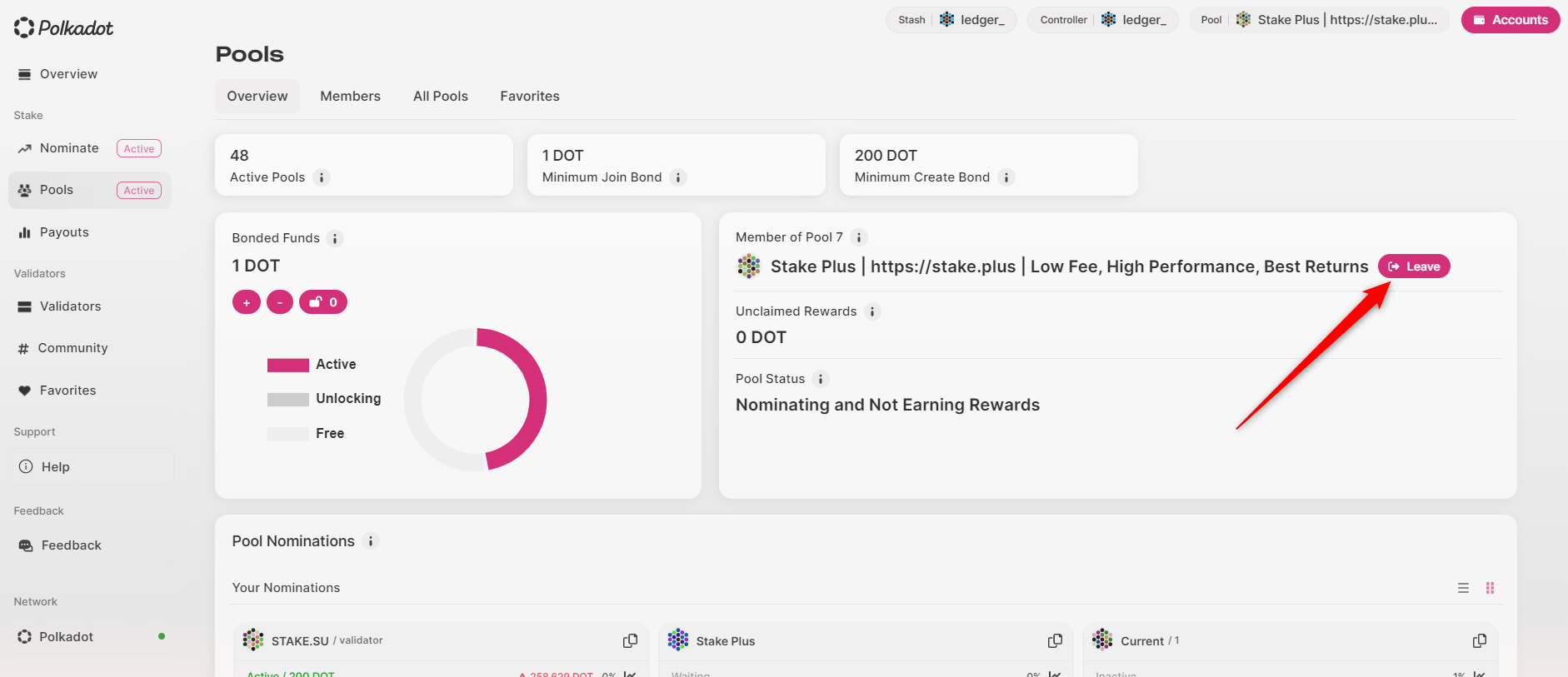
Task: Copy address of Stake Plus validator
Action: point(1056,640)
